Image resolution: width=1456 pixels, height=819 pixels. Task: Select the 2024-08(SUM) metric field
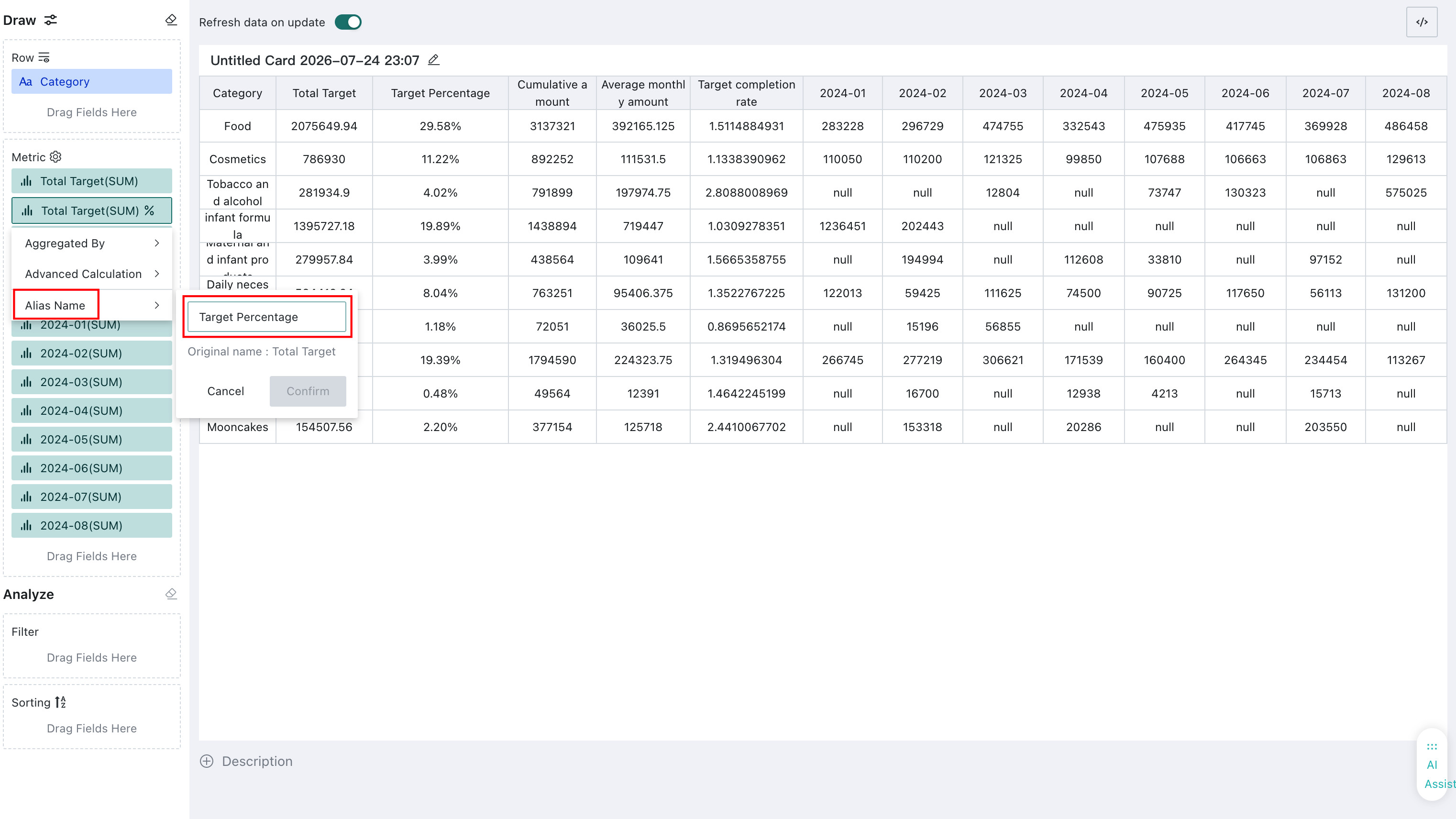(91, 526)
